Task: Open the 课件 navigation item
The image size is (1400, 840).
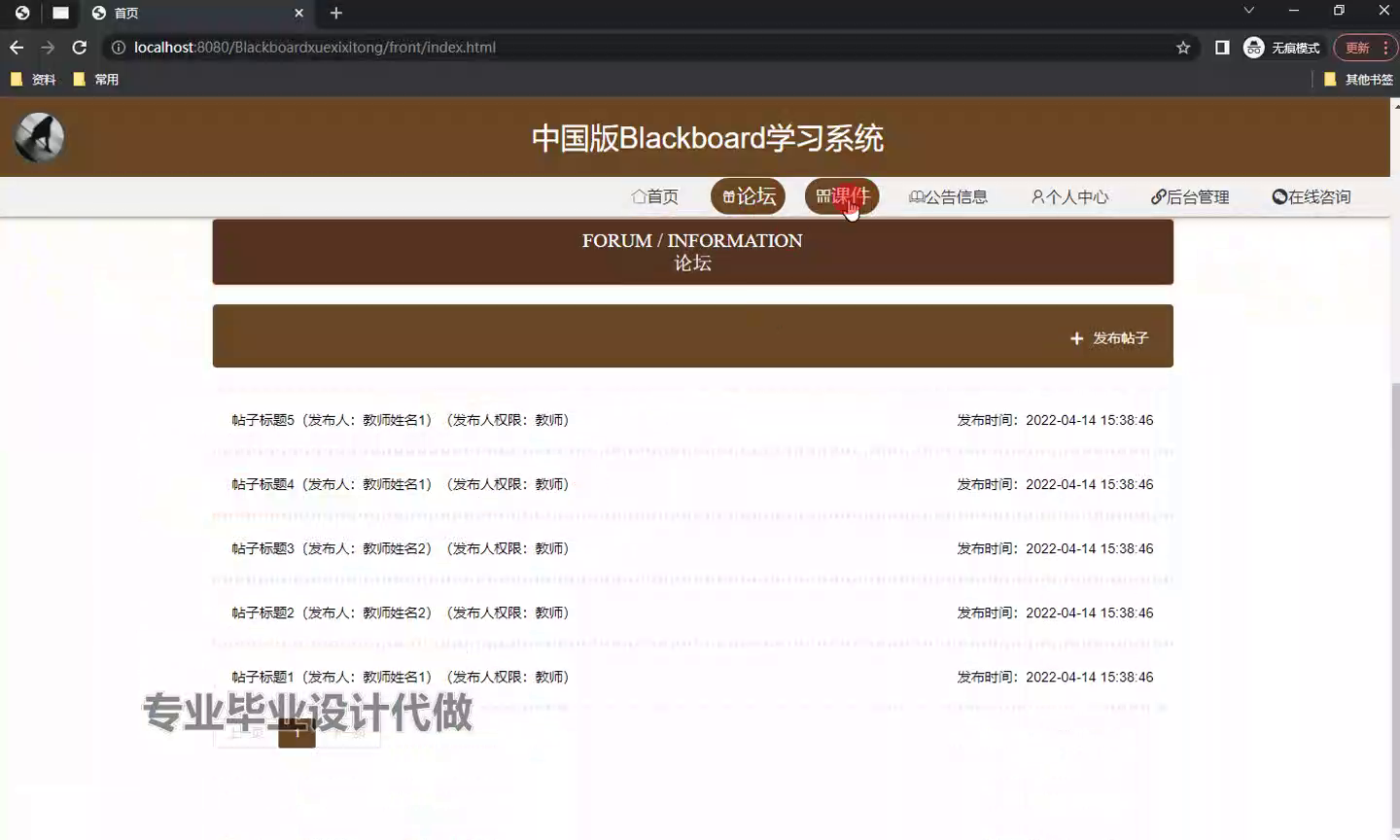Action: click(x=842, y=196)
